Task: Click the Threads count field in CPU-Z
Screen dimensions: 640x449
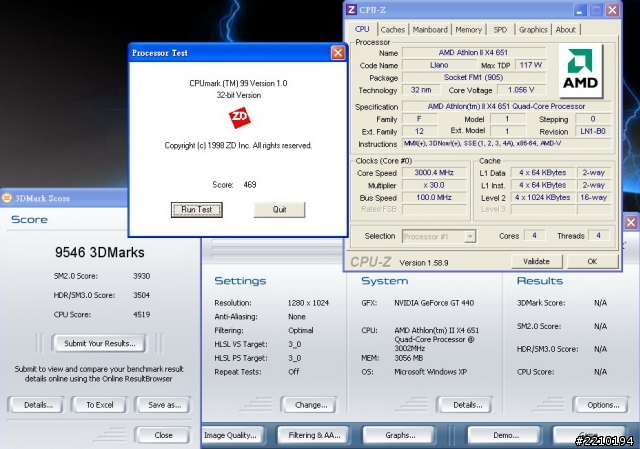Action: pyautogui.click(x=598, y=236)
